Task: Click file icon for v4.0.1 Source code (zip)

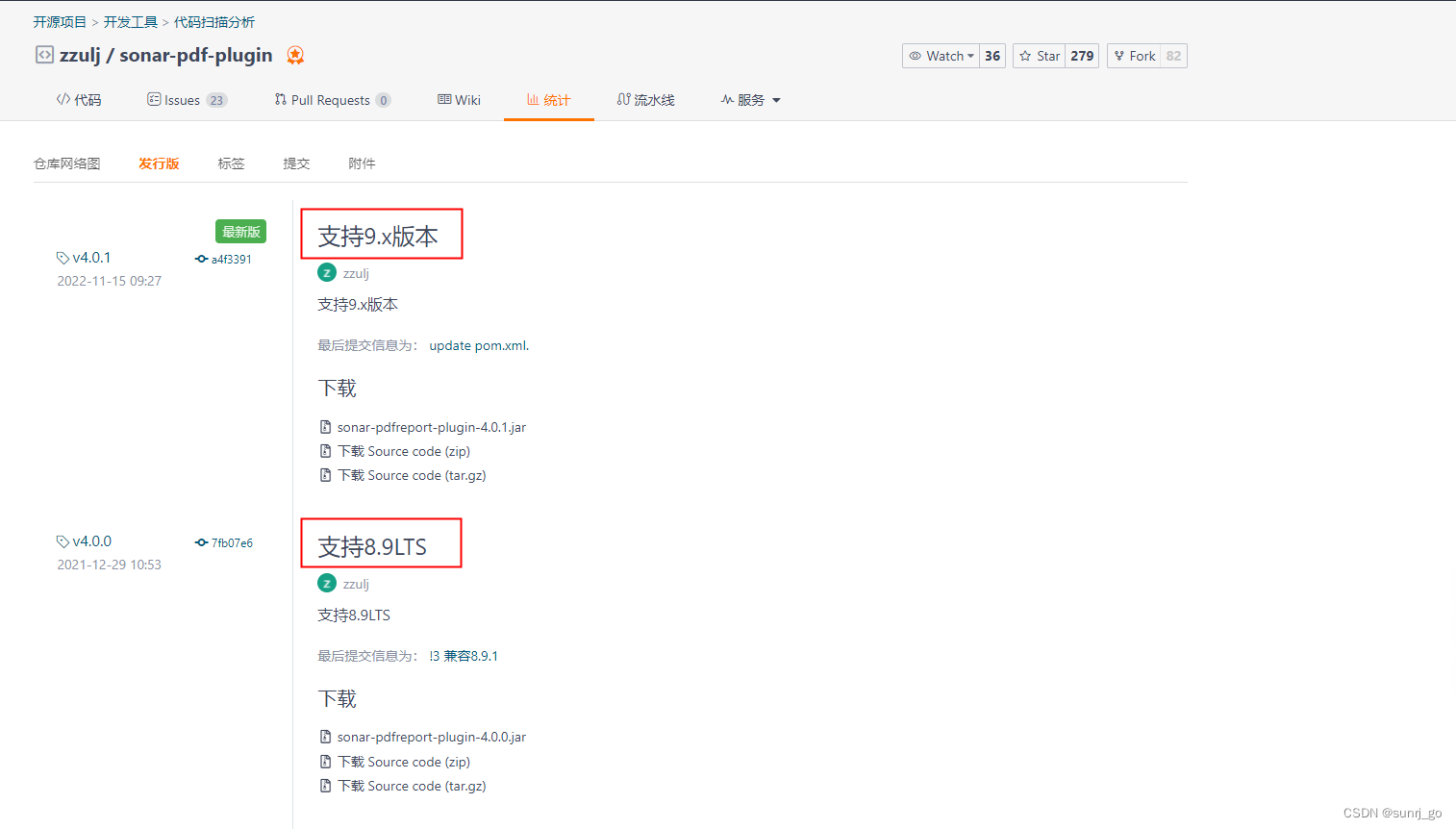Action: pos(325,451)
